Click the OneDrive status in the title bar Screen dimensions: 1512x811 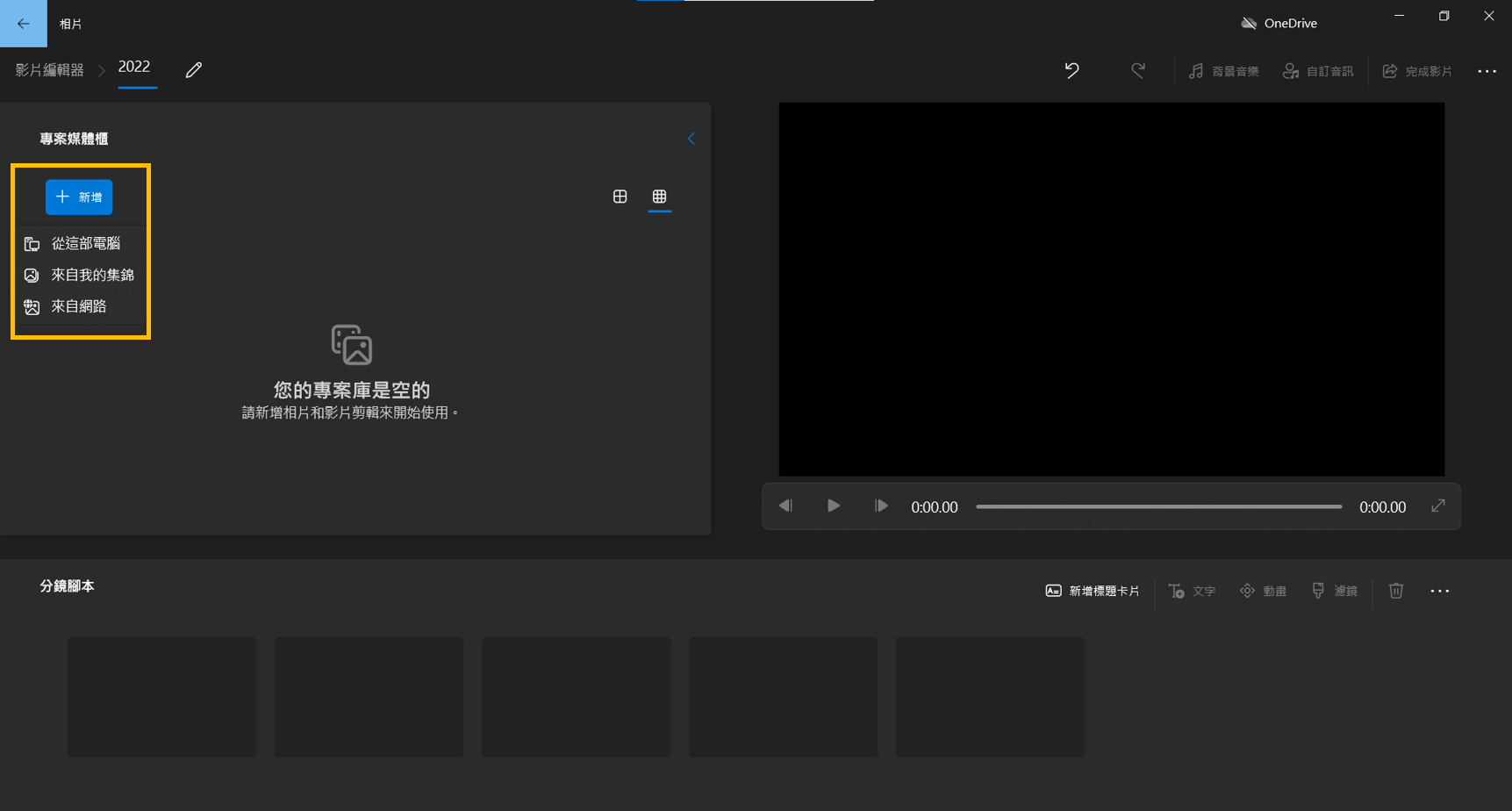coord(1279,24)
